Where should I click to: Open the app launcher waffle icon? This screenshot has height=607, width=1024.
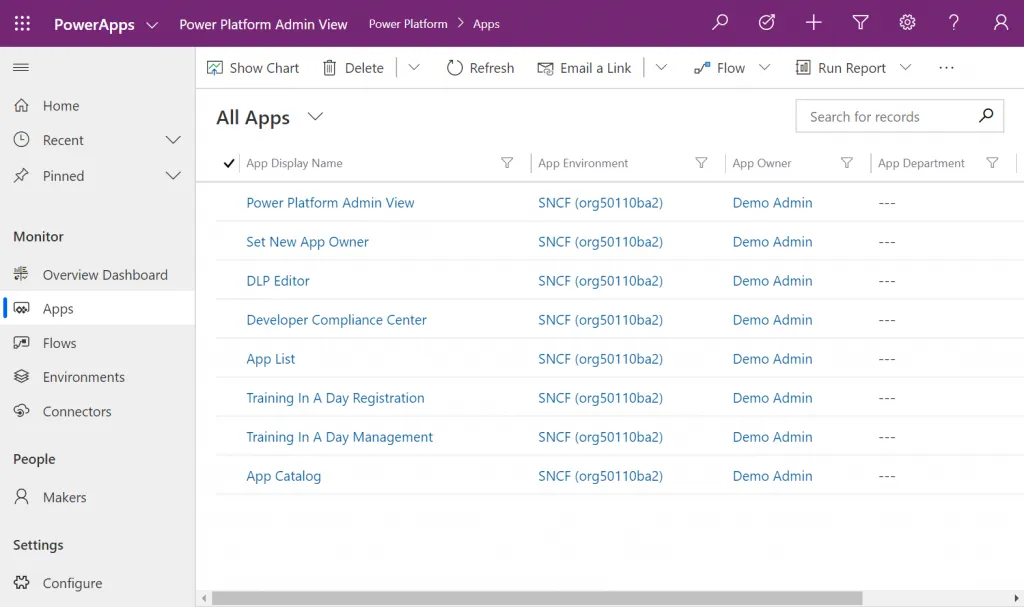[x=22, y=24]
